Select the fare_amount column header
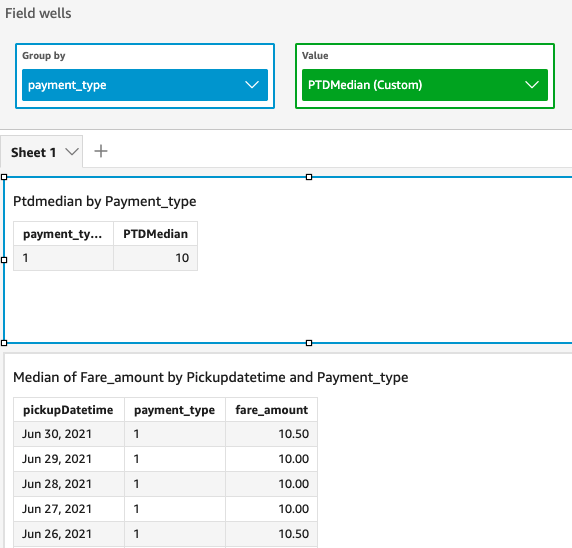The image size is (572, 548). tap(271, 410)
